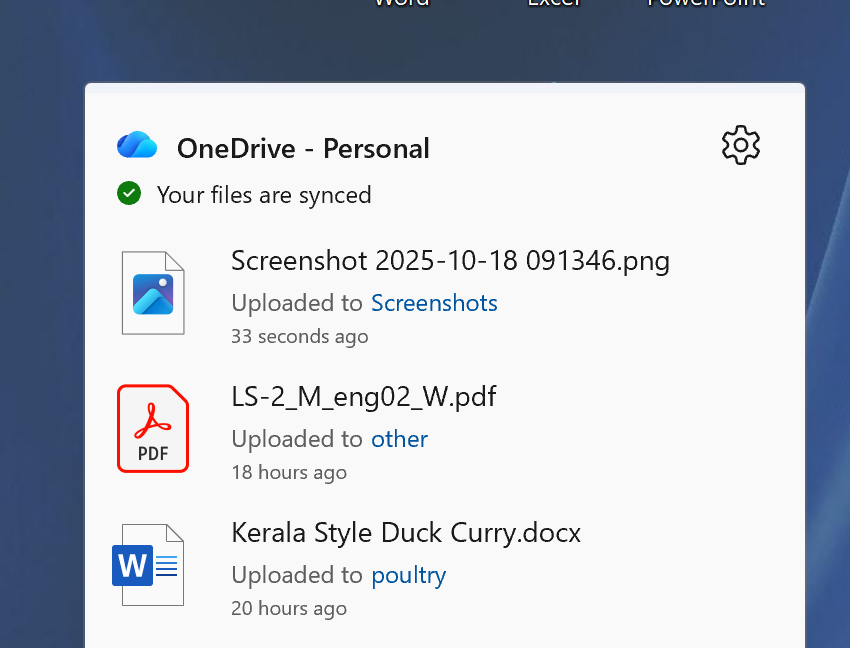The width and height of the screenshot is (850, 648).
Task: Open the OneDrive cloud icon
Action: coord(137,145)
